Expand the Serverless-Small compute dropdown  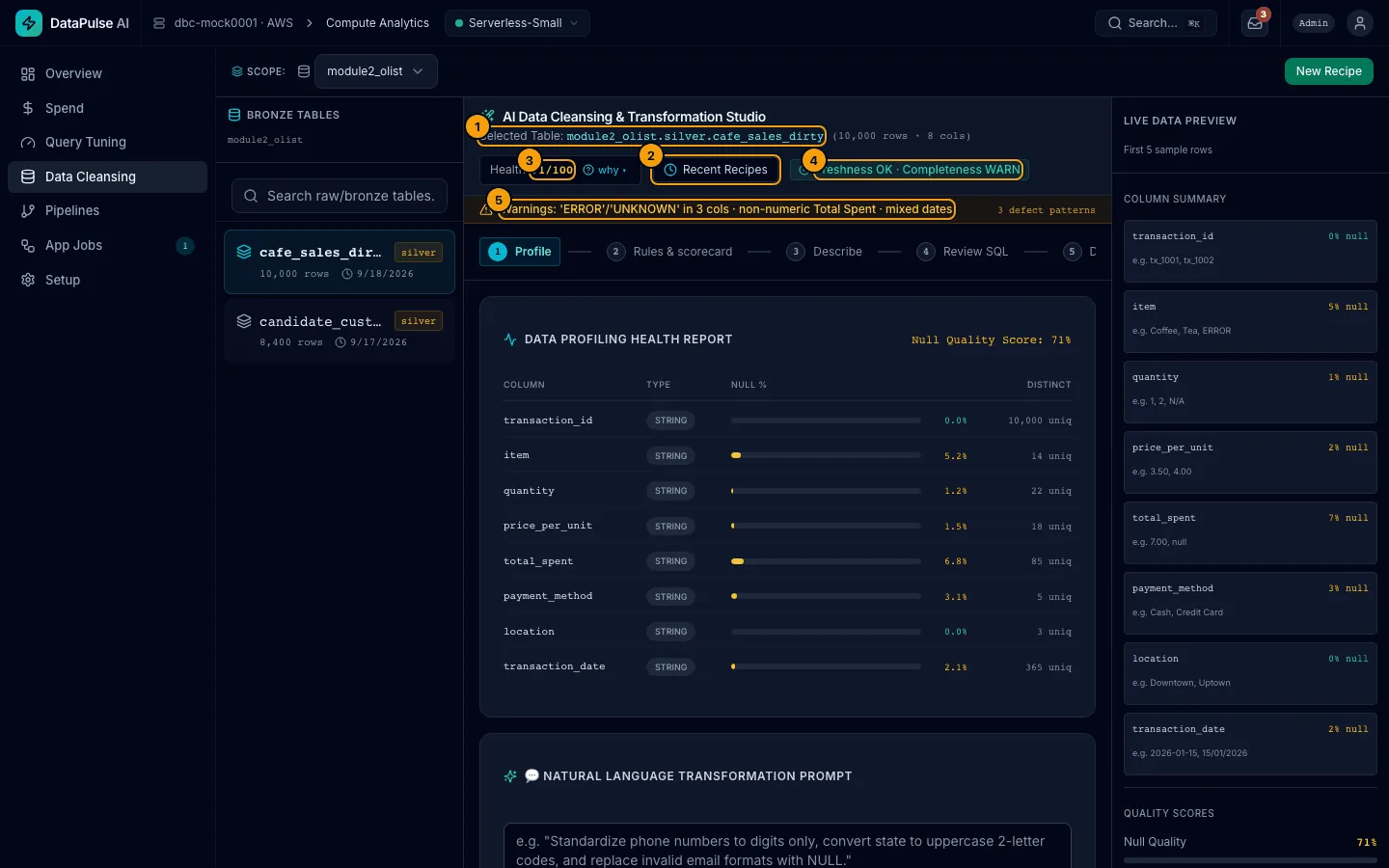(x=517, y=23)
